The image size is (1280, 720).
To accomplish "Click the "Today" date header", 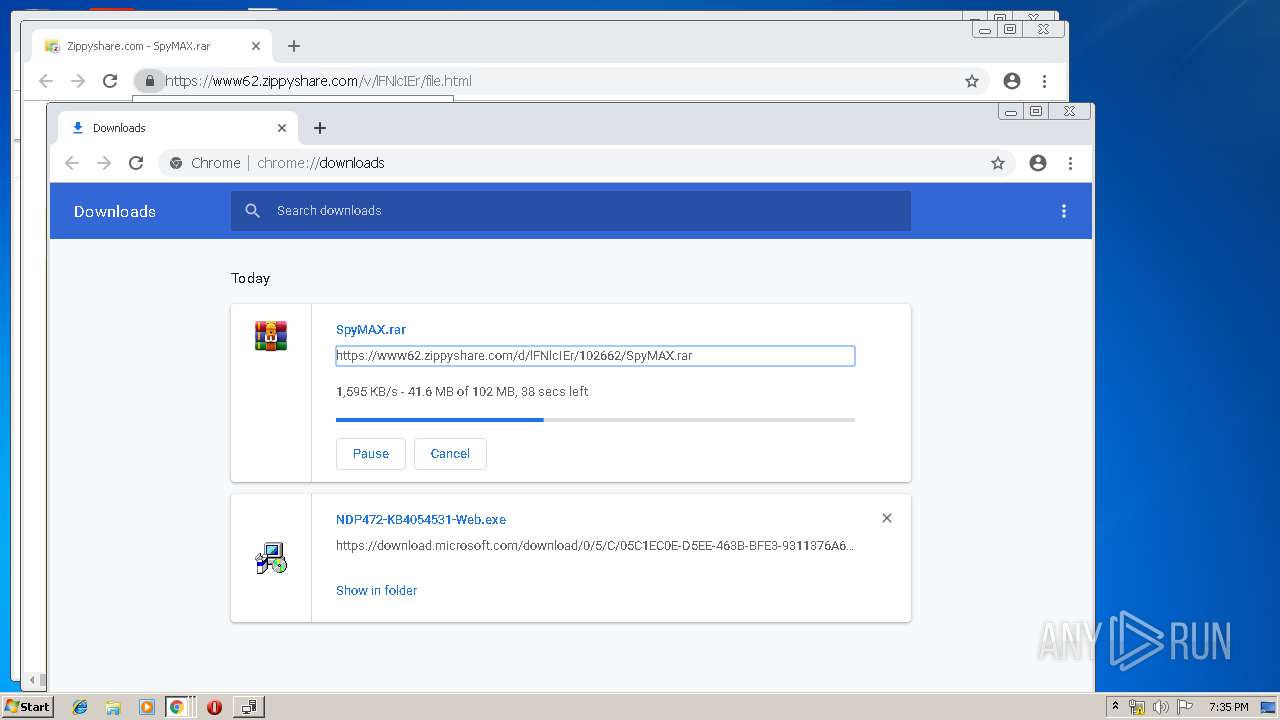I will point(251,278).
